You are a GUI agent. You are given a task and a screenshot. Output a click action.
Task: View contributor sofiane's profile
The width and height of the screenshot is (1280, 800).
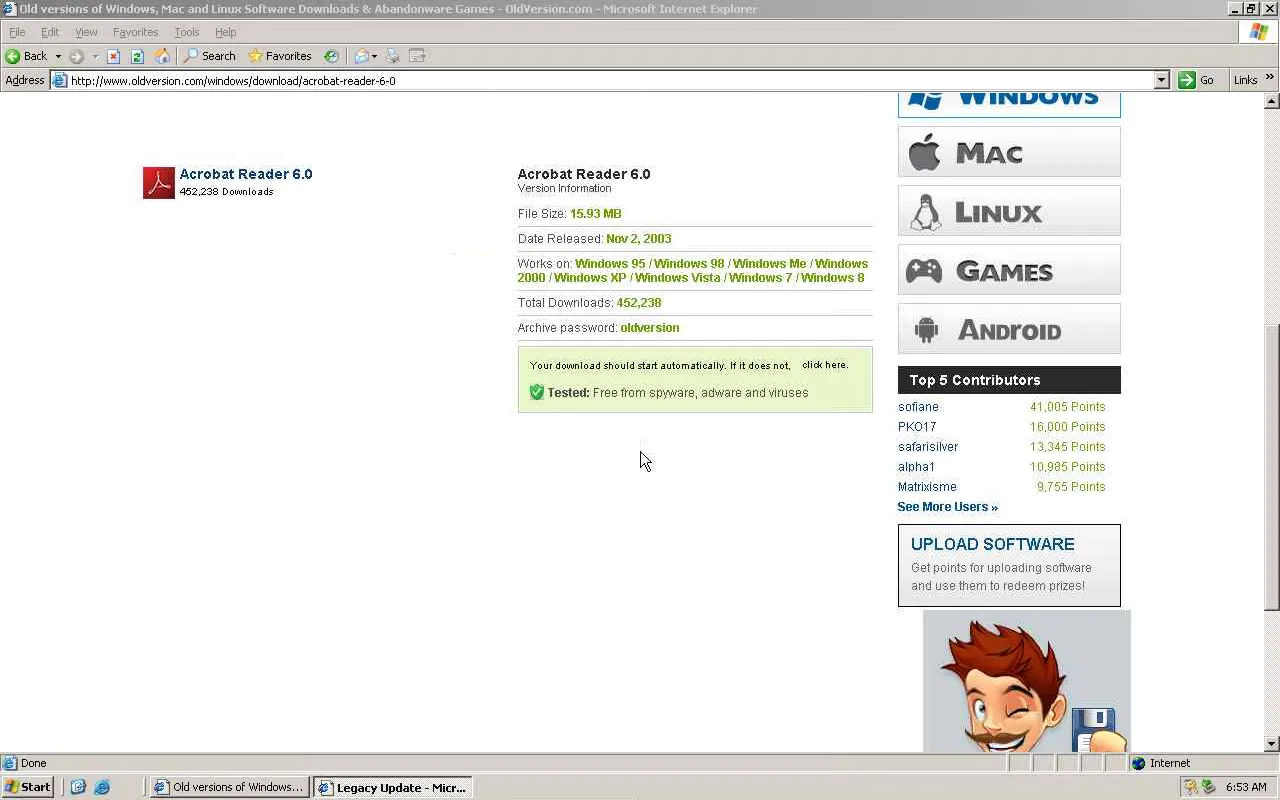[918, 407]
